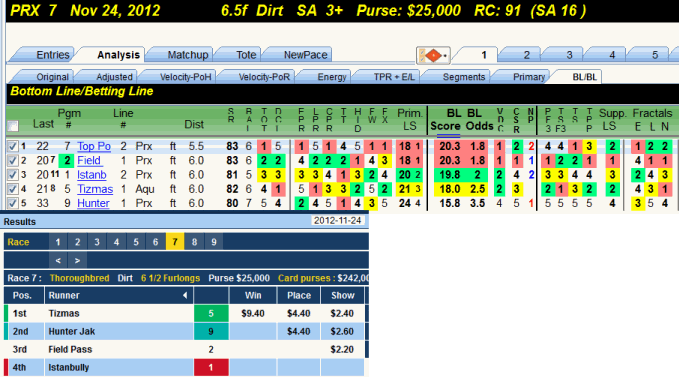Select the Istanbully result row
Image resolution: width=679 pixels, height=378 pixels.
[x=184, y=367]
